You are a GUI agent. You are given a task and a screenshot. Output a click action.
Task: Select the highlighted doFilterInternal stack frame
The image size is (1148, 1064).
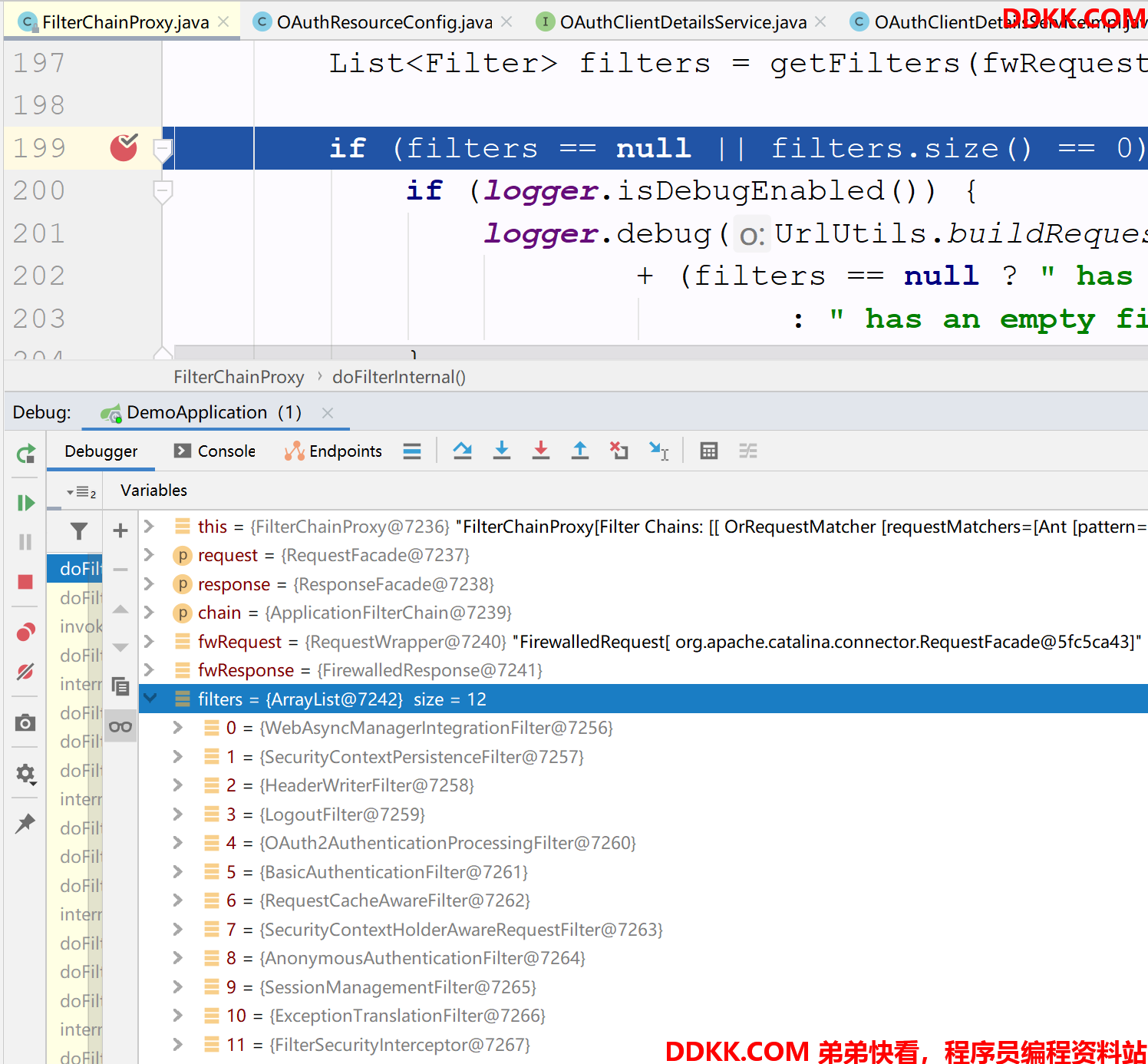[x=75, y=569]
